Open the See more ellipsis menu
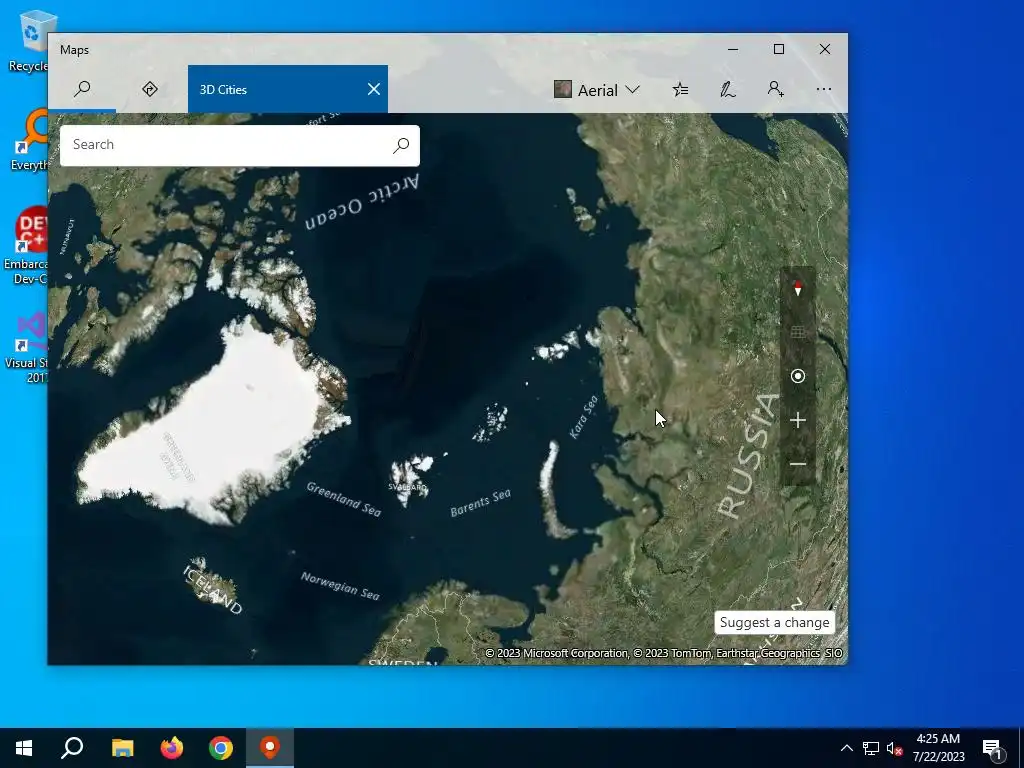 click(824, 89)
